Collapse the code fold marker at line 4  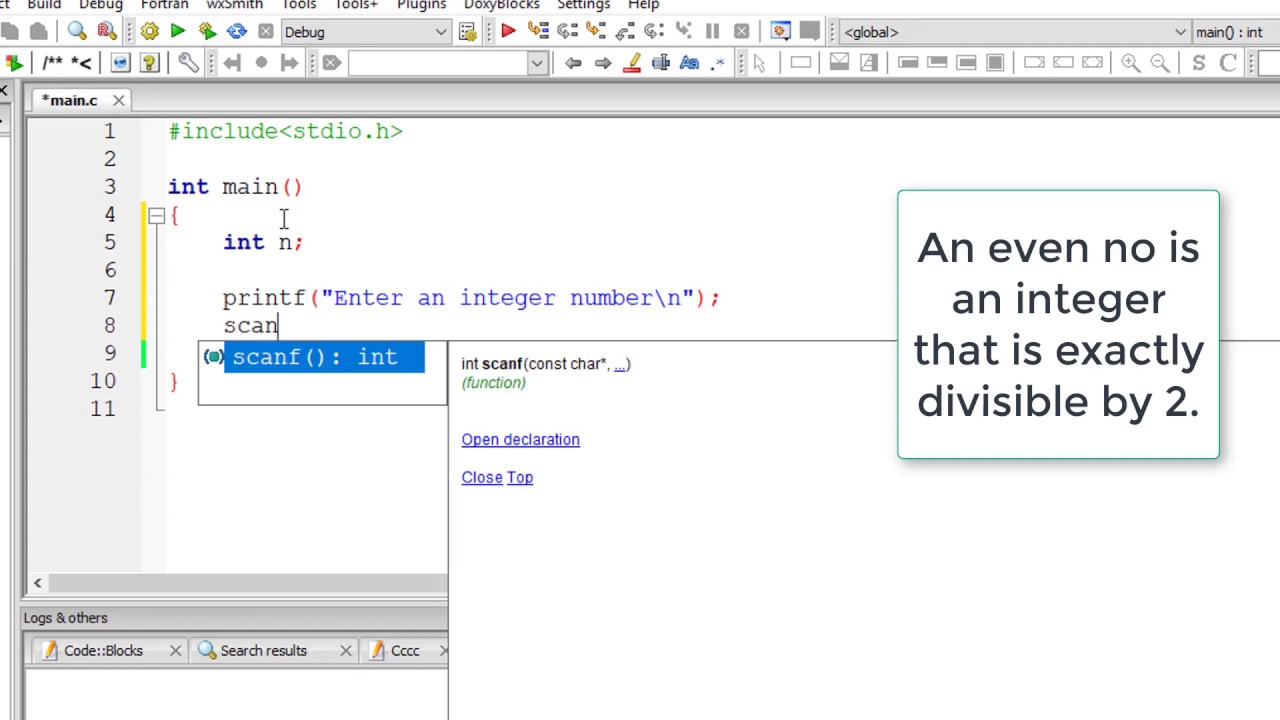point(156,215)
